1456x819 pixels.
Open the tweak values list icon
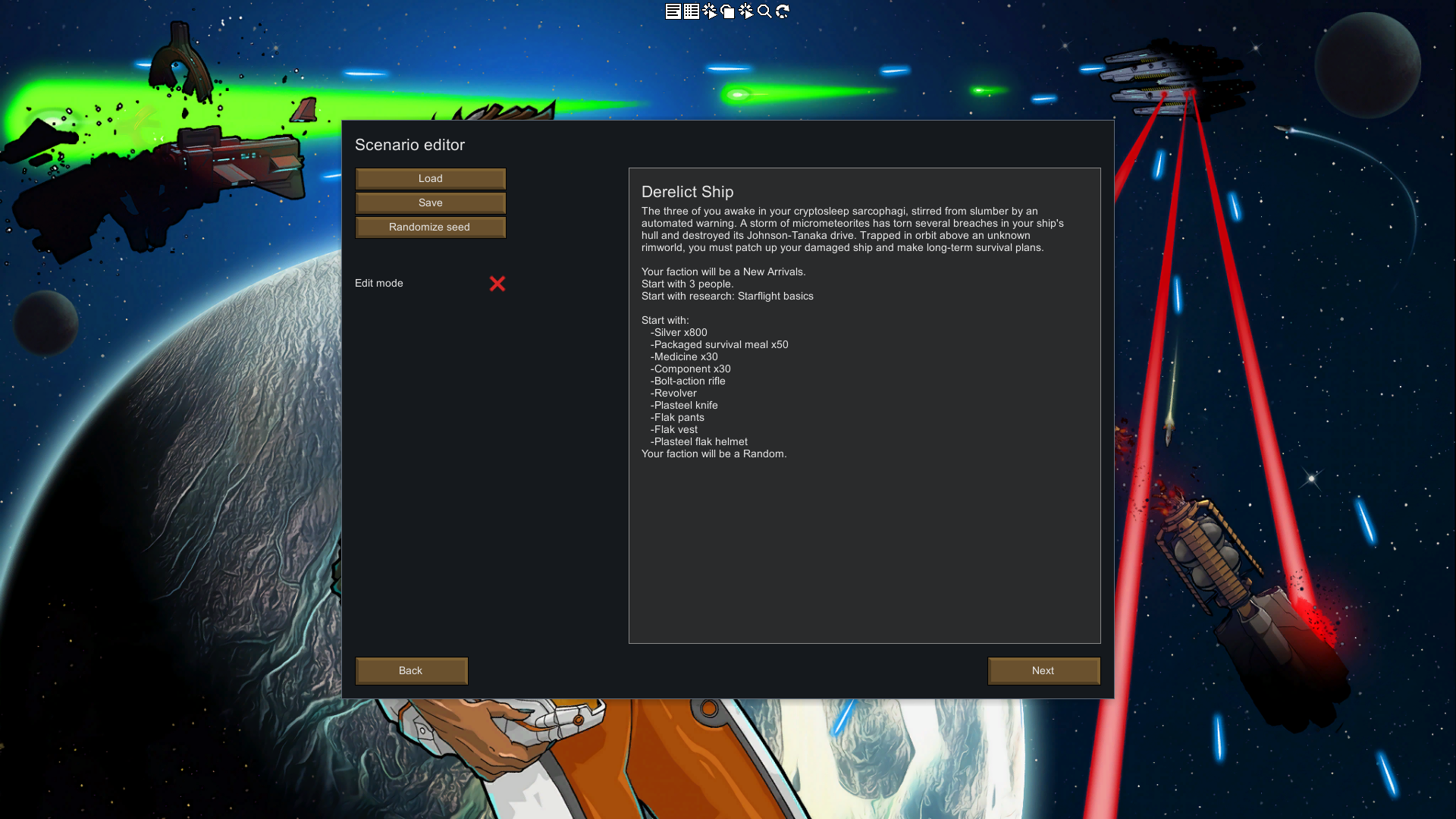pyautogui.click(x=691, y=11)
